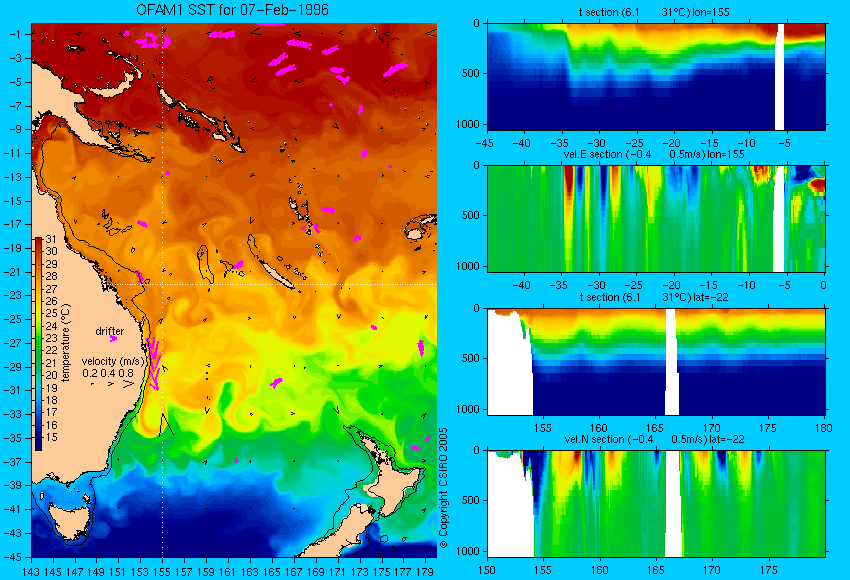850x580 pixels.
Task: Click the "t section" lat=-22 plot title
Action: tap(654, 297)
